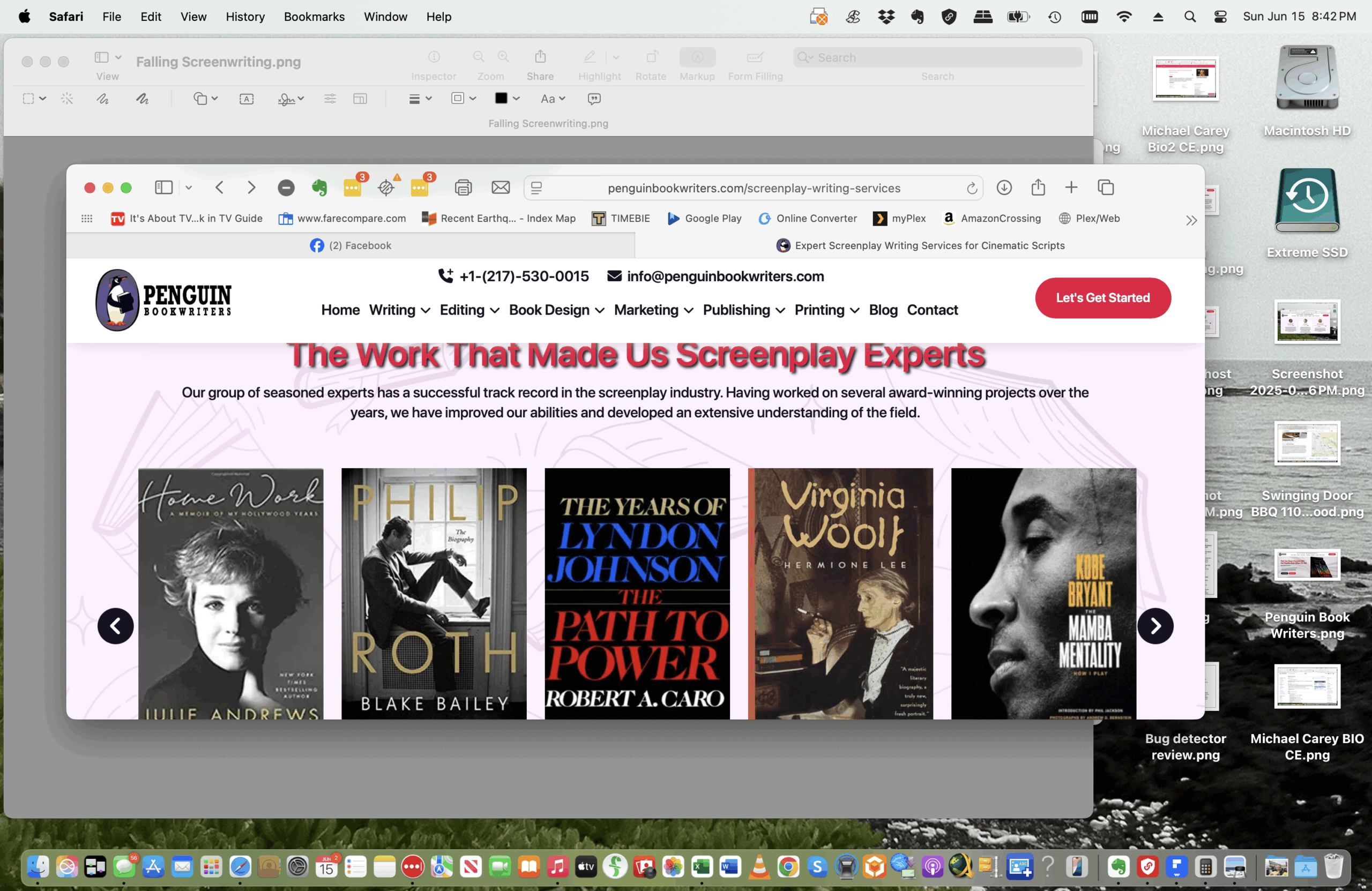Click the address bar with penguinbookwriters URL
The height and width of the screenshot is (891, 1372).
pyautogui.click(x=754, y=188)
